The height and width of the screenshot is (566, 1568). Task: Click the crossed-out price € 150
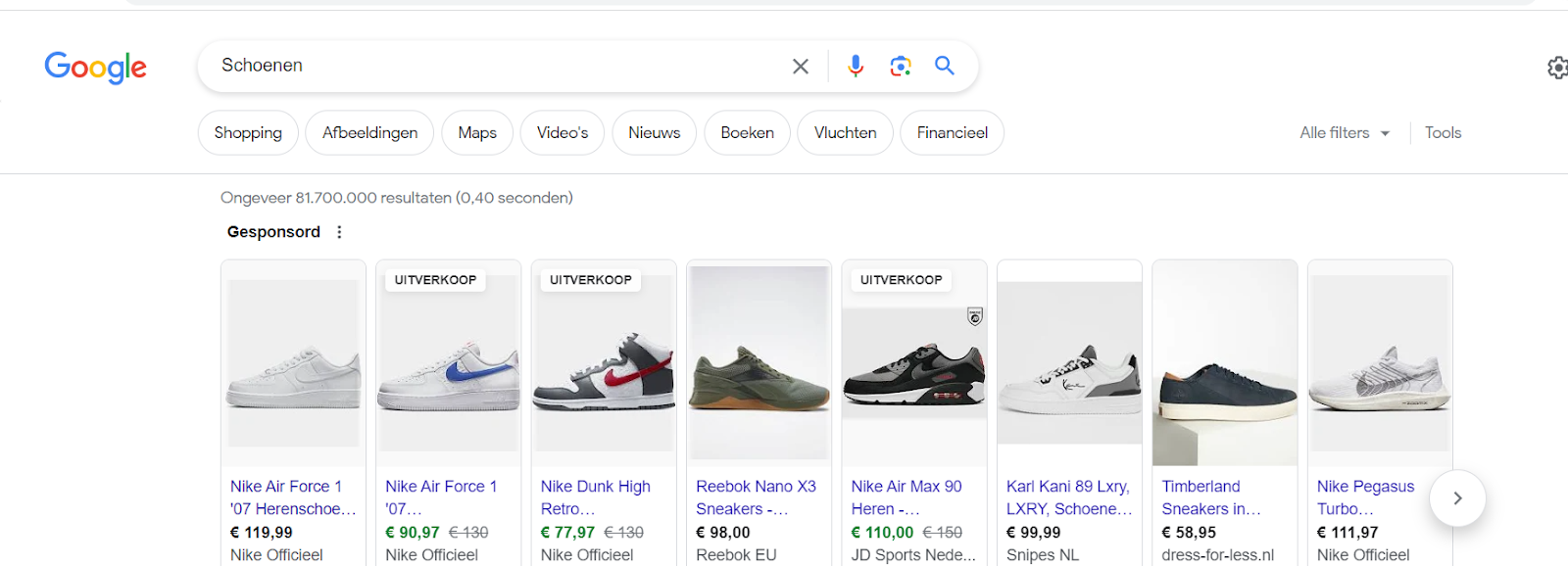click(x=942, y=533)
